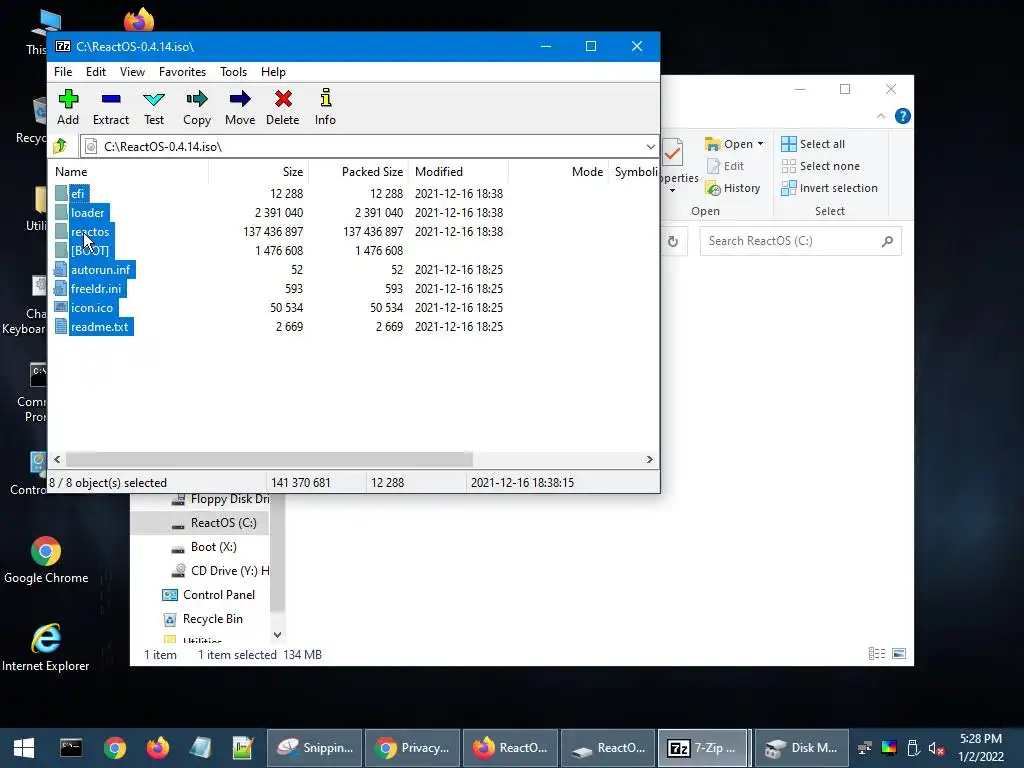1024x768 pixels.
Task: Click the taskbar clock showing 5:28 PM
Action: point(981,748)
